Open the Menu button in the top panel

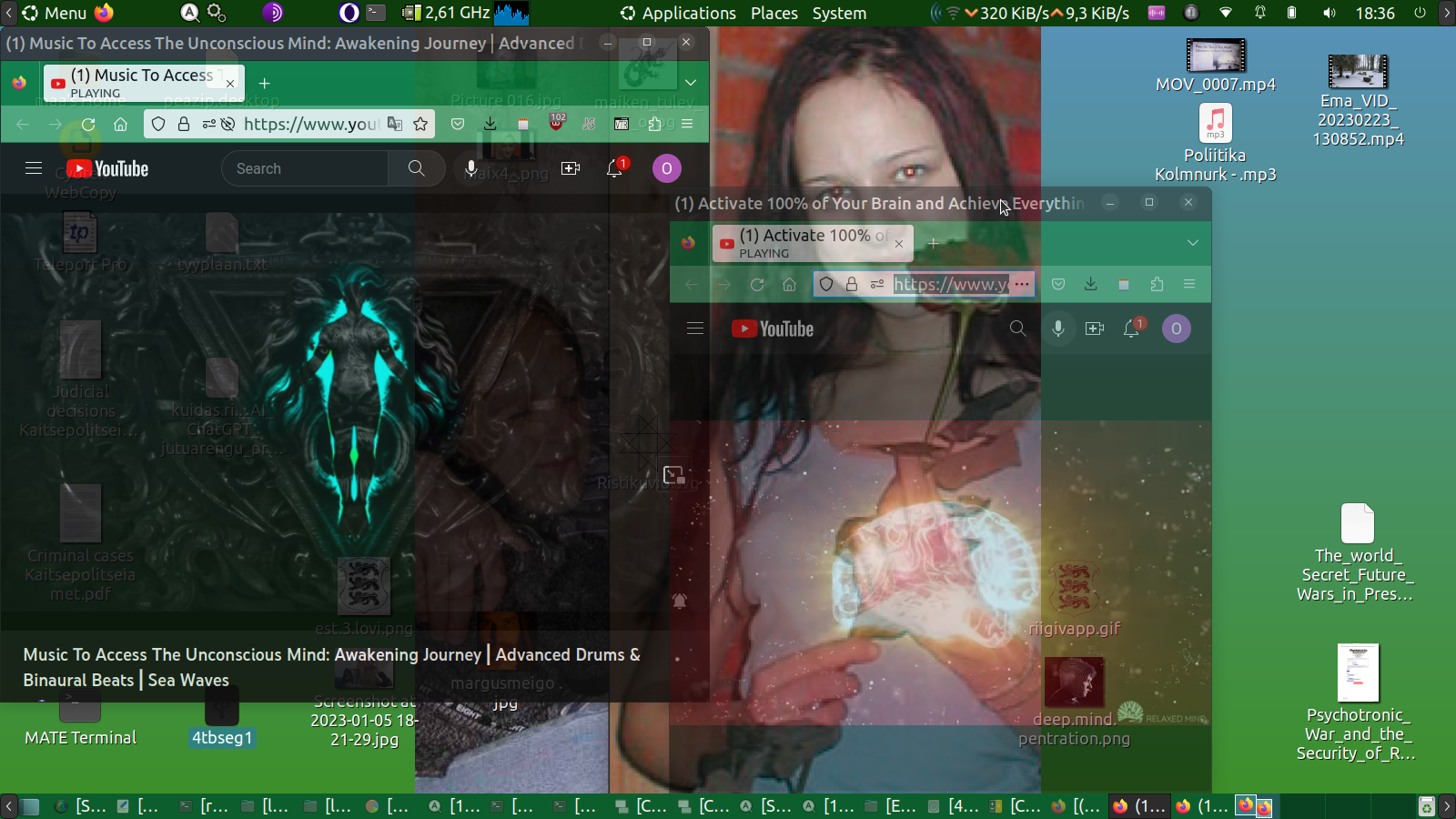pos(55,13)
